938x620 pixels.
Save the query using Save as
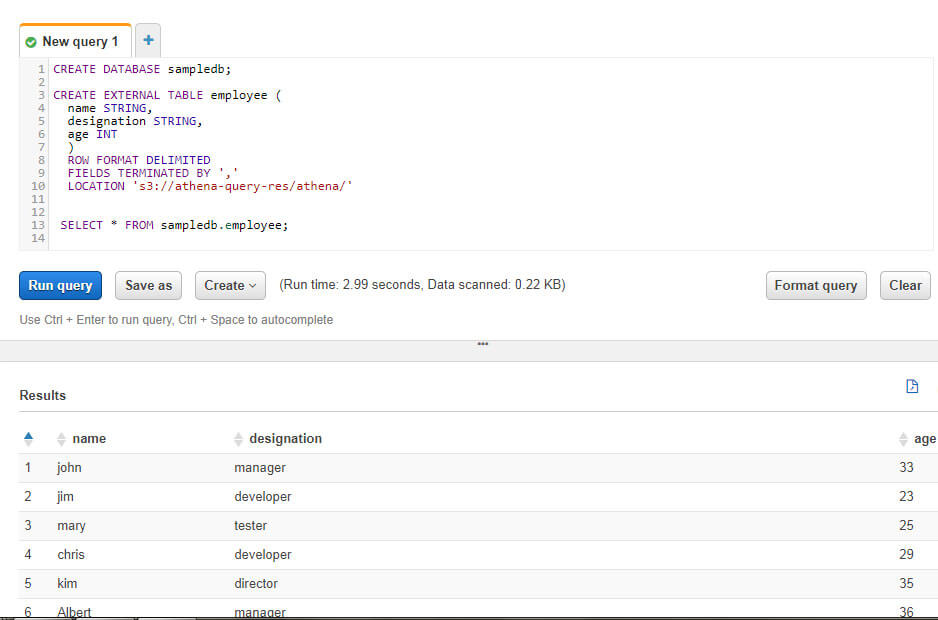click(148, 285)
